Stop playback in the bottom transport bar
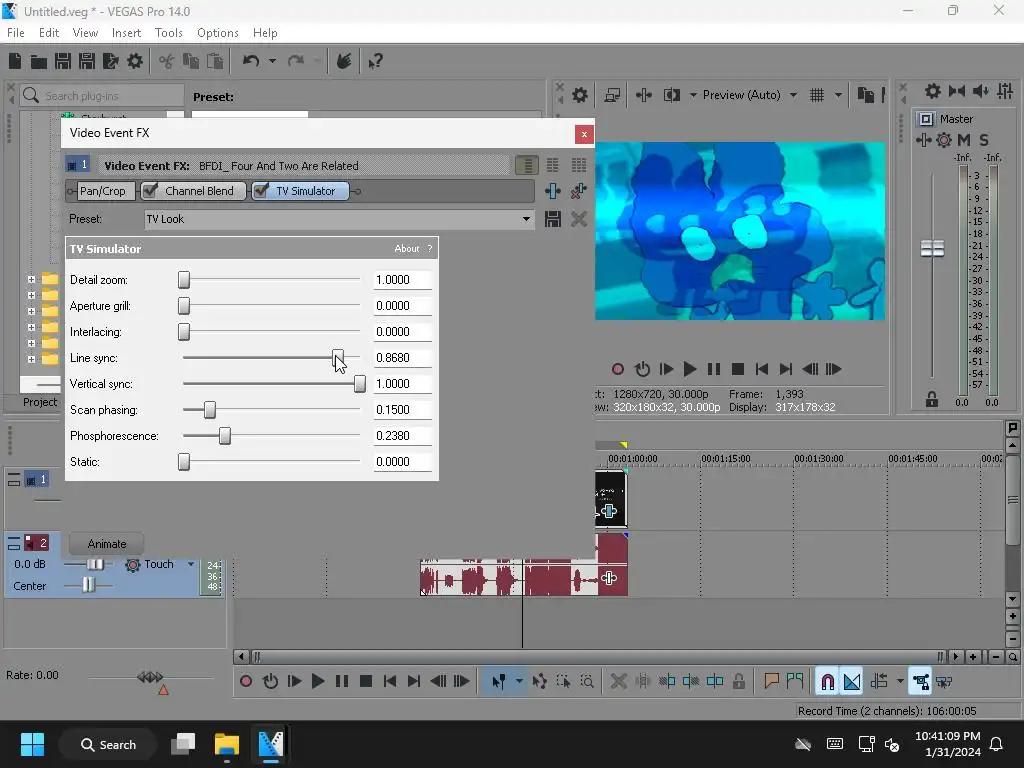1024x768 pixels. click(366, 682)
